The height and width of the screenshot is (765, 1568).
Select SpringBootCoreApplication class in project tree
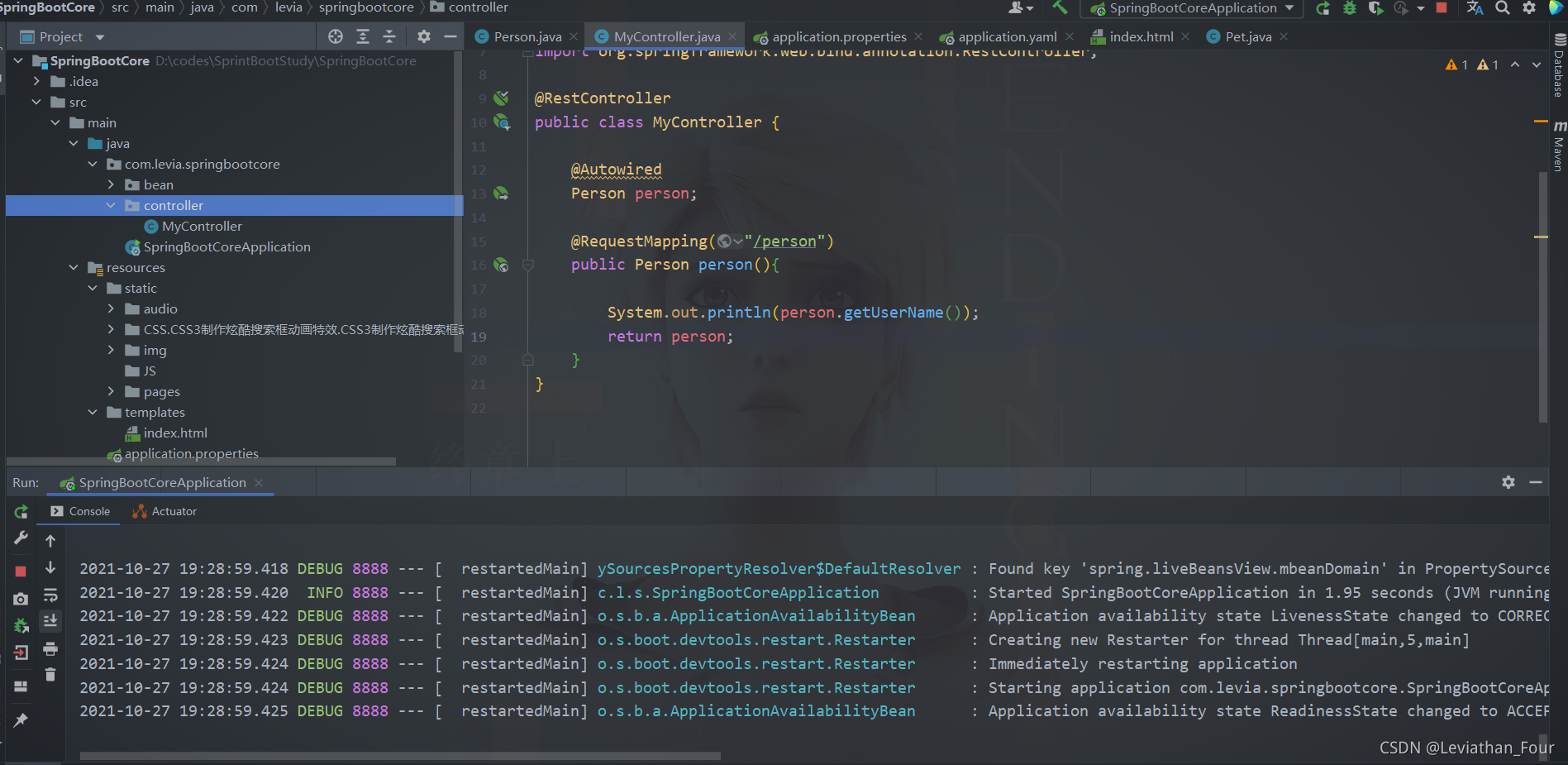pos(226,246)
